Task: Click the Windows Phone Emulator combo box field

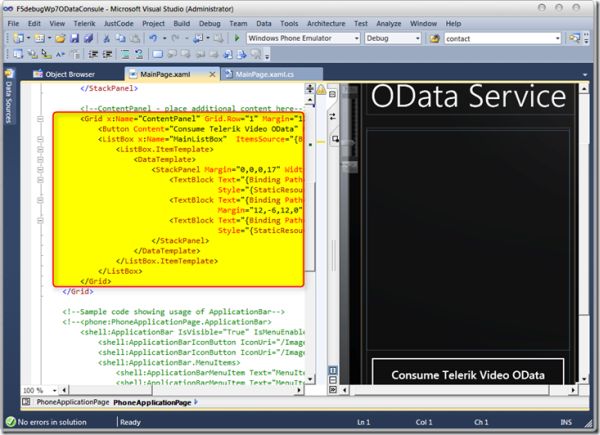Action: 303,38
